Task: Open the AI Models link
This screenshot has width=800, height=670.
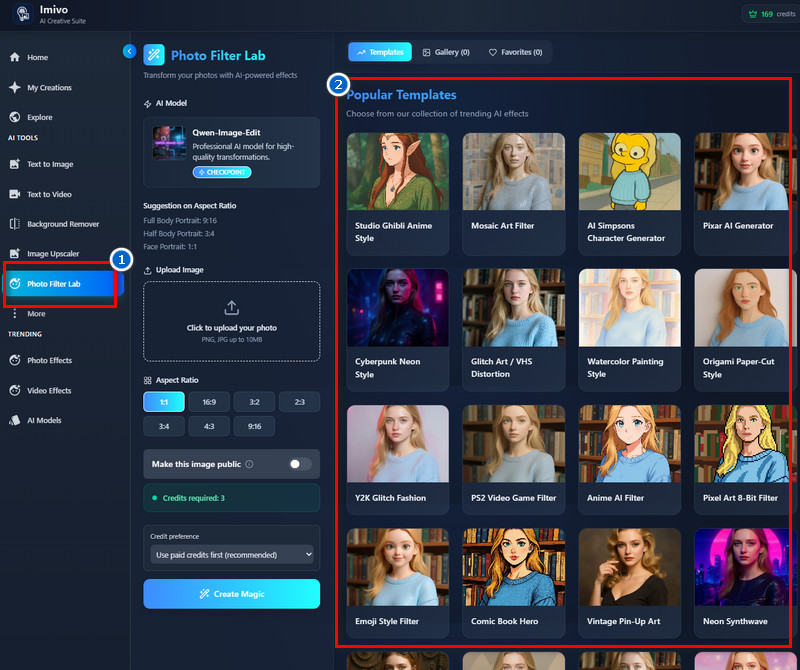Action: coord(62,420)
